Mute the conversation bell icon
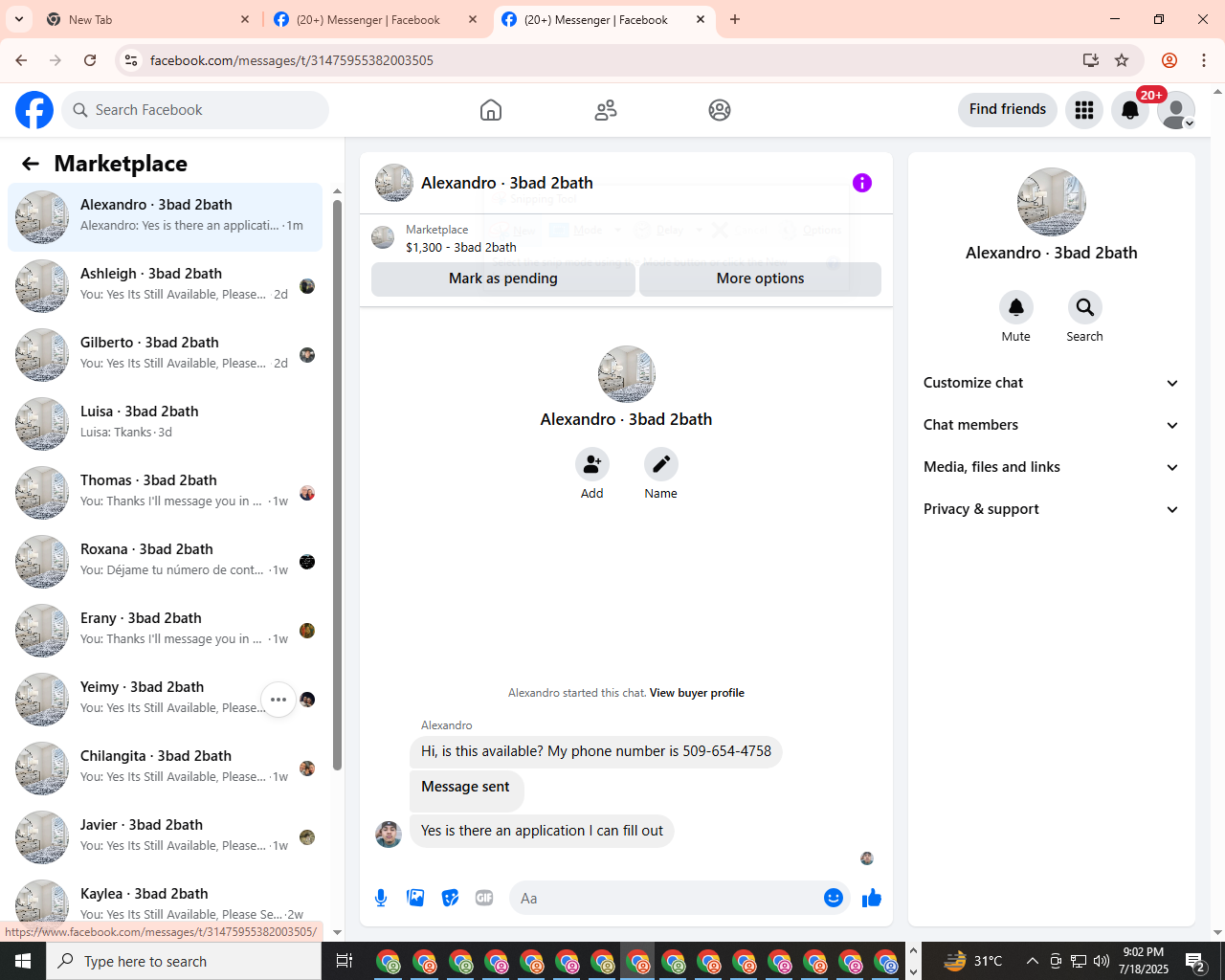The height and width of the screenshot is (980, 1225). click(x=1016, y=307)
